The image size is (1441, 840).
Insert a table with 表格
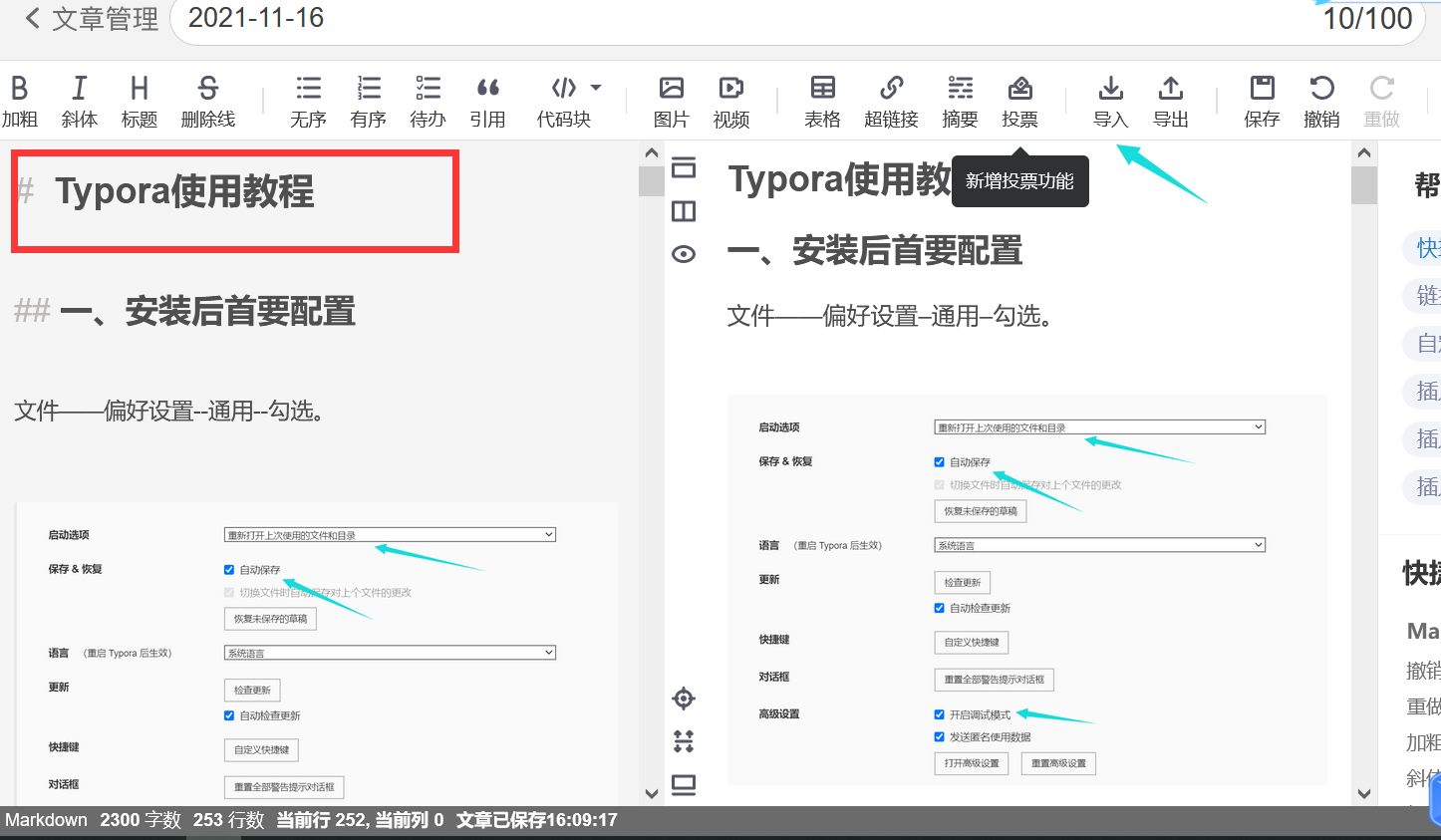click(823, 102)
